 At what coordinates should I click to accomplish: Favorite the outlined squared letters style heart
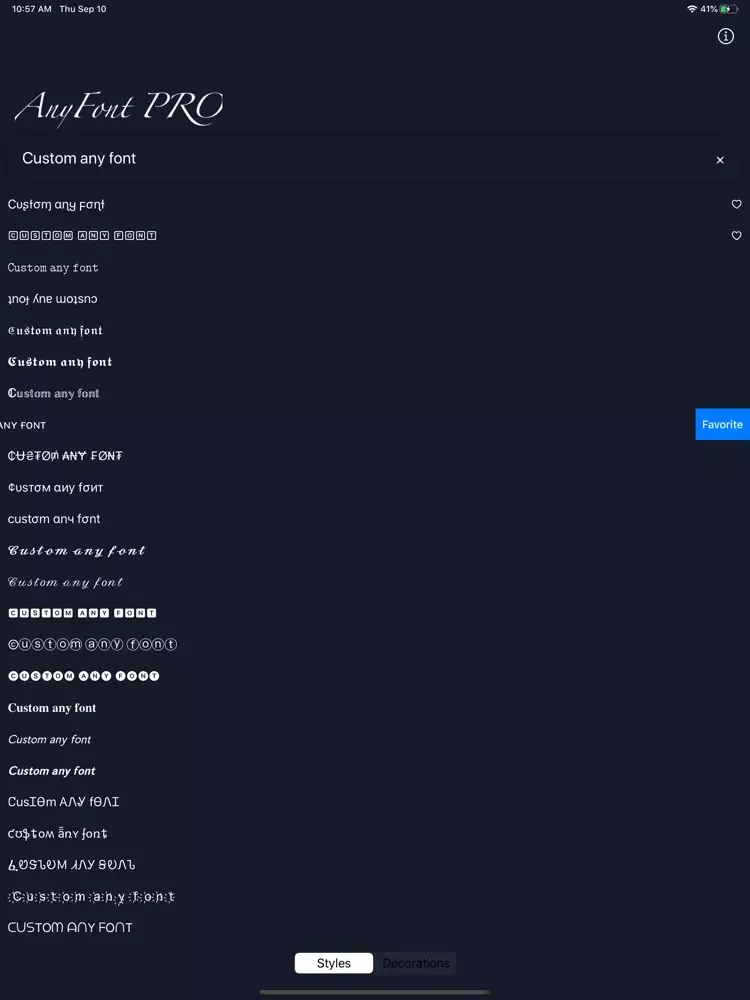[x=736, y=235]
